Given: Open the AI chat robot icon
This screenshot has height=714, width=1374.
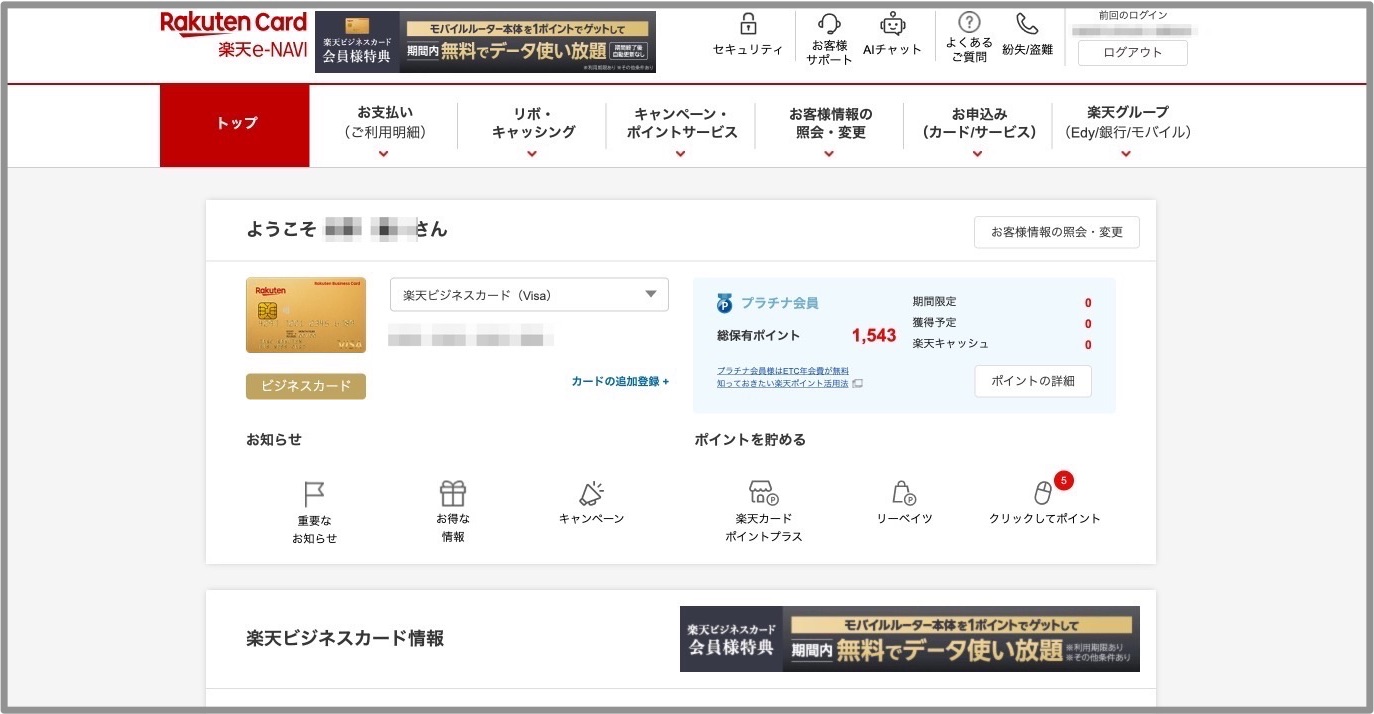Looking at the screenshot, I should tap(892, 25).
